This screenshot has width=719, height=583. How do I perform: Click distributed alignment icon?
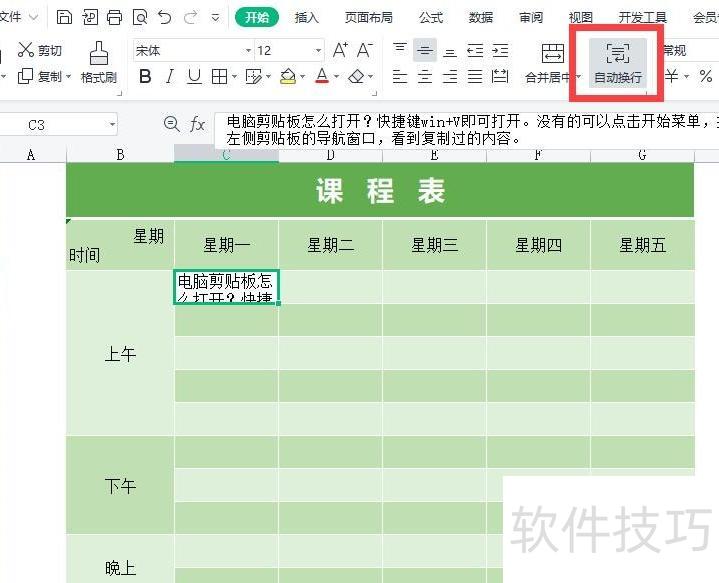point(500,76)
